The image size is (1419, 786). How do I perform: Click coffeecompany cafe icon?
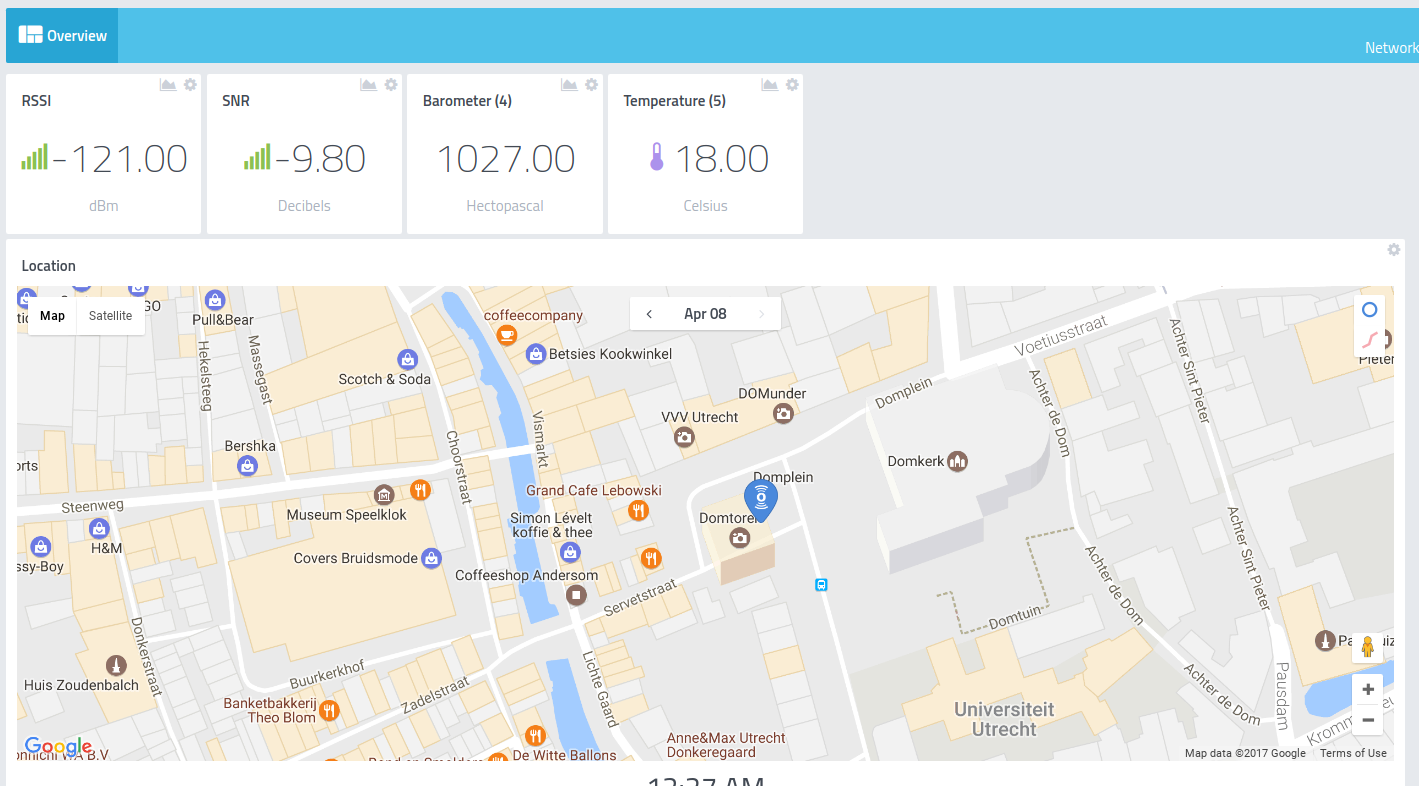pos(508,334)
